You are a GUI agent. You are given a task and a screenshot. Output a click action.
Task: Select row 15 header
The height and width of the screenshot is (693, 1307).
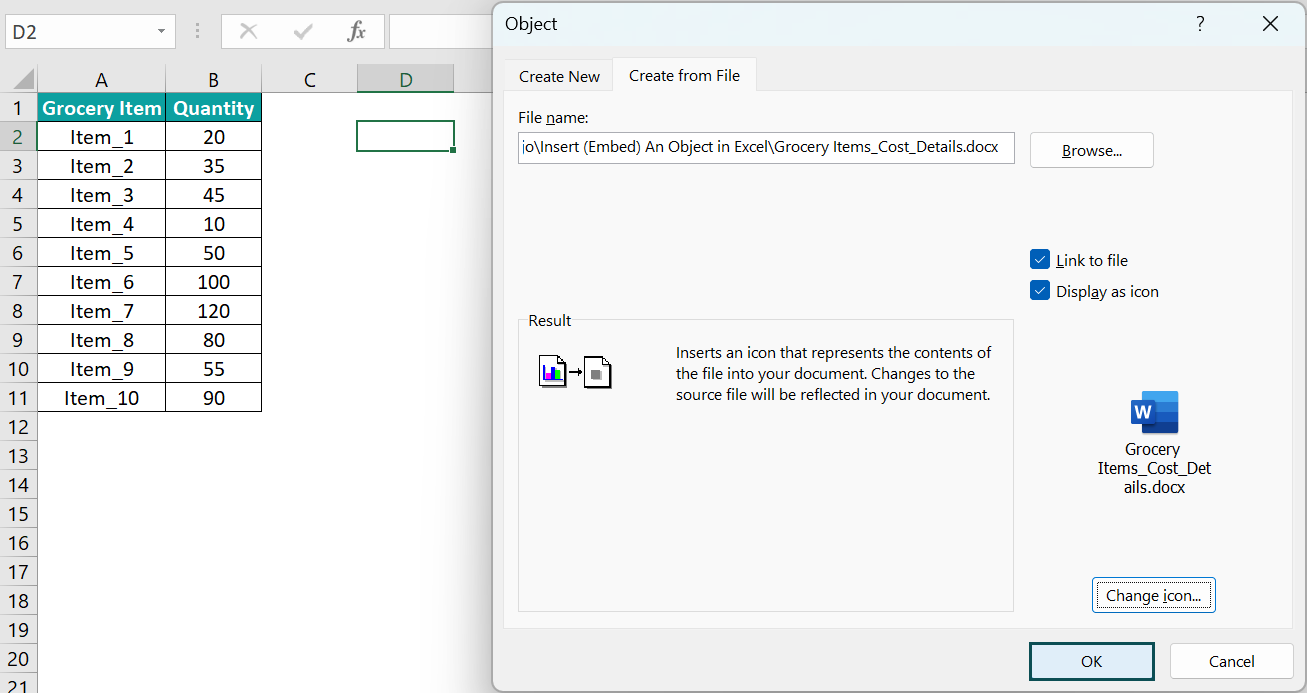(18, 514)
